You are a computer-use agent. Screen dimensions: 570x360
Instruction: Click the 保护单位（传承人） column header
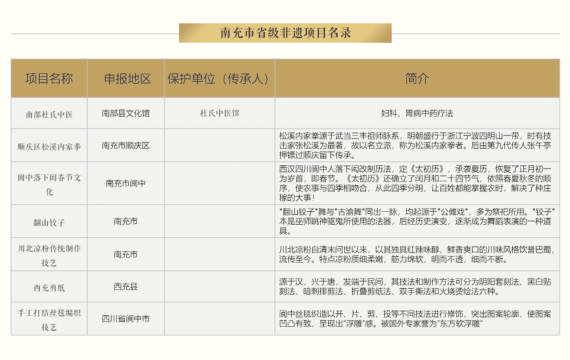tap(219, 79)
